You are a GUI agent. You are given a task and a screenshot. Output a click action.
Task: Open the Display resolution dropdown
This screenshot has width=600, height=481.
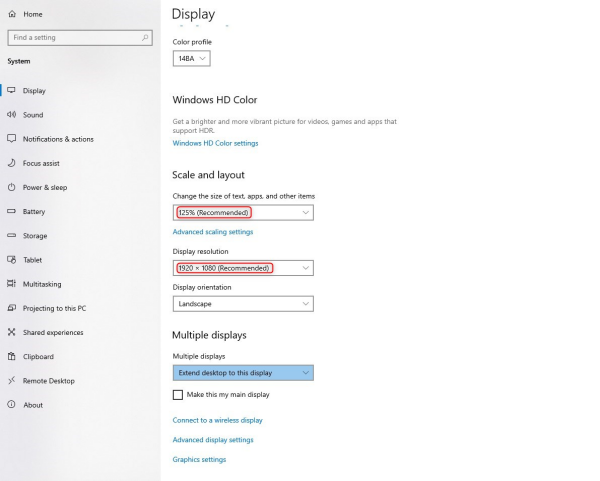pyautogui.click(x=243, y=268)
